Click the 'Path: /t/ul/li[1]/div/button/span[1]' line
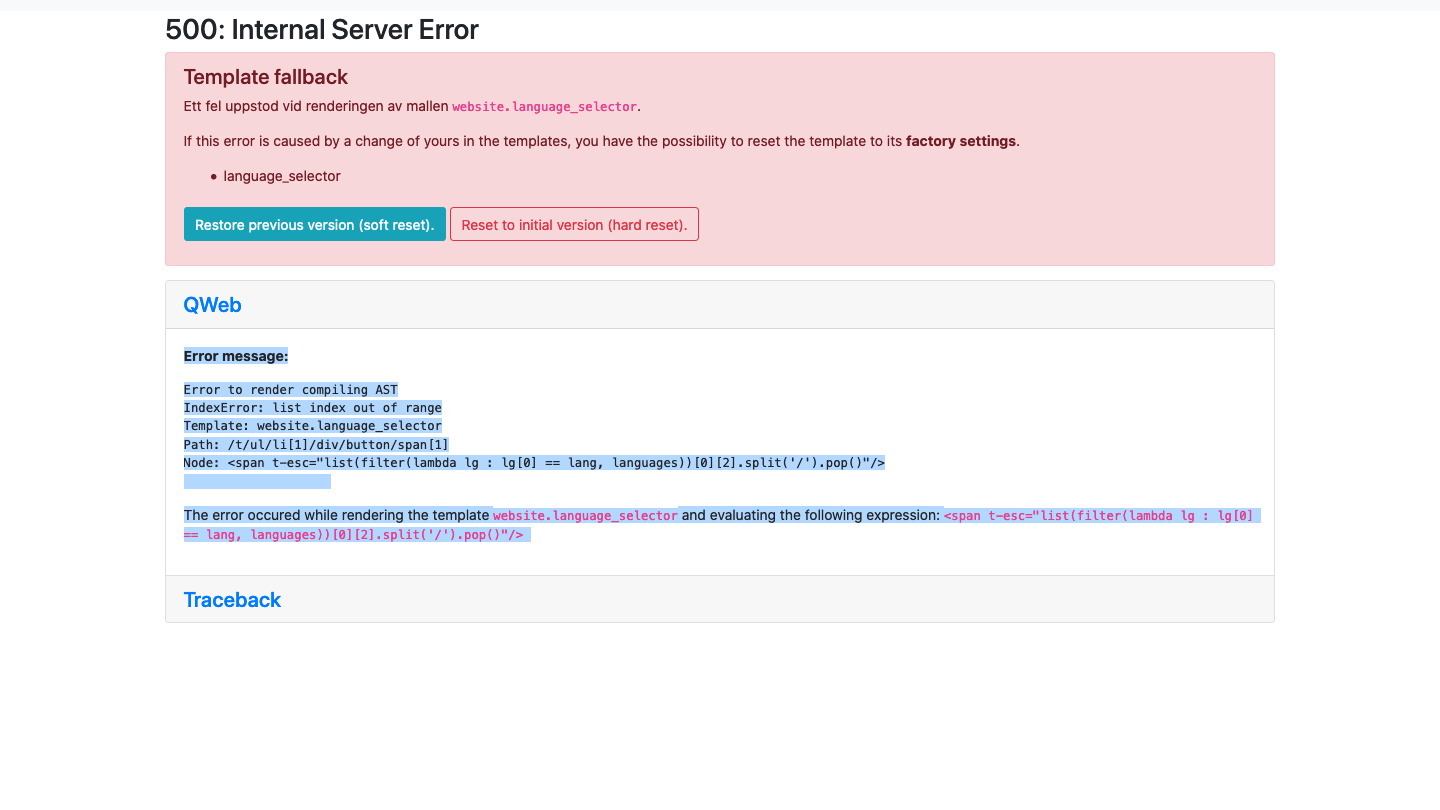Image resolution: width=1440 pixels, height=810 pixels. click(316, 444)
